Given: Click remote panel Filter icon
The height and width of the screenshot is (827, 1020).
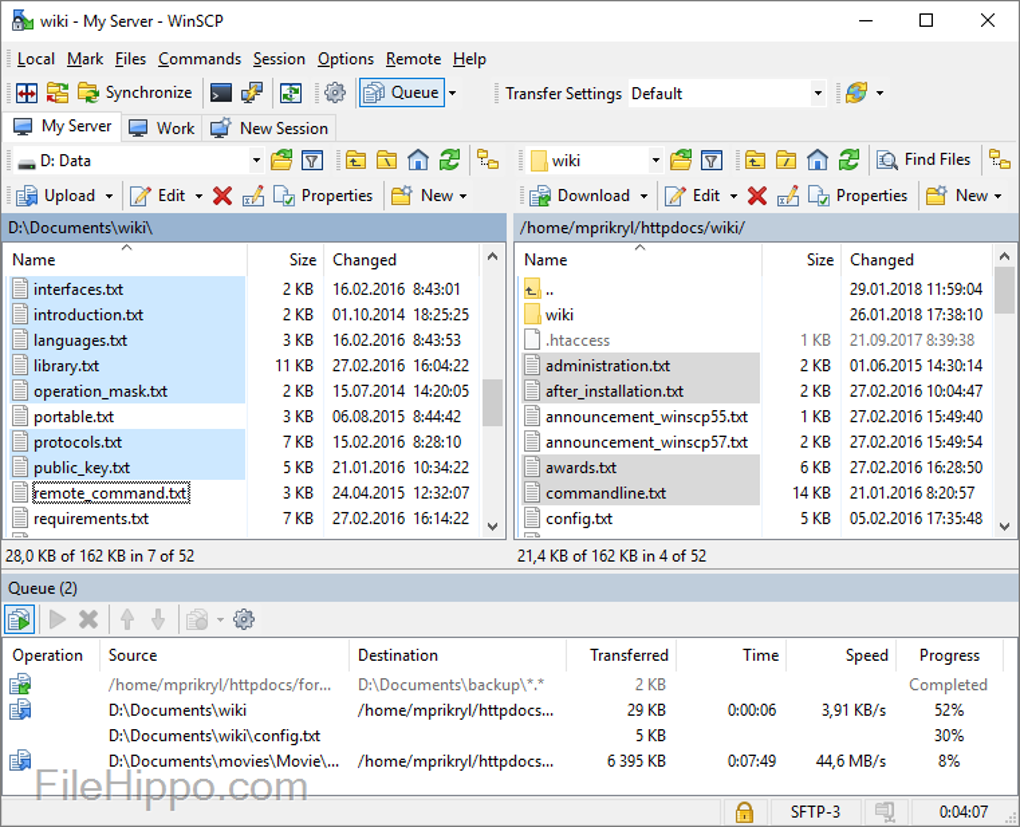Looking at the screenshot, I should [x=712, y=160].
